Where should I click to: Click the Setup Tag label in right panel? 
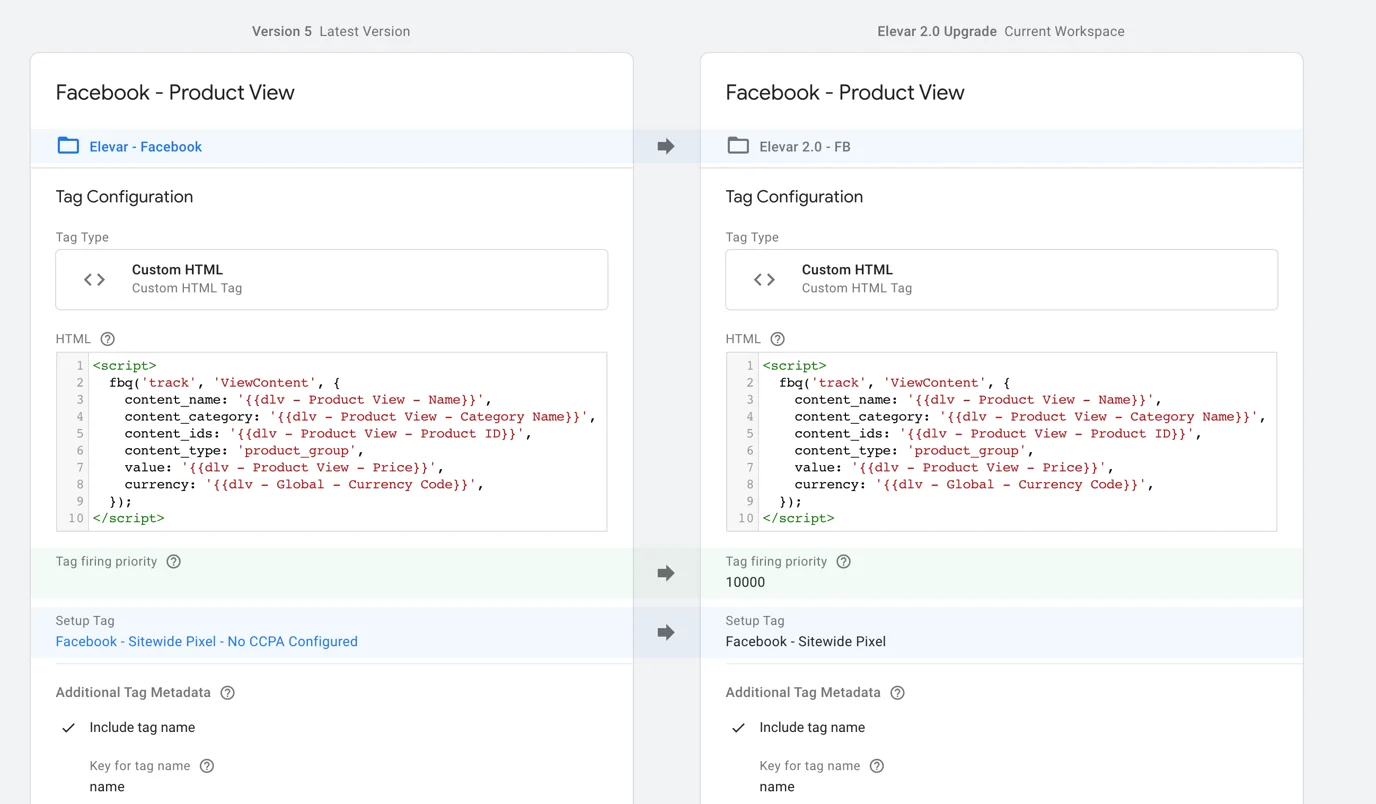[755, 621]
